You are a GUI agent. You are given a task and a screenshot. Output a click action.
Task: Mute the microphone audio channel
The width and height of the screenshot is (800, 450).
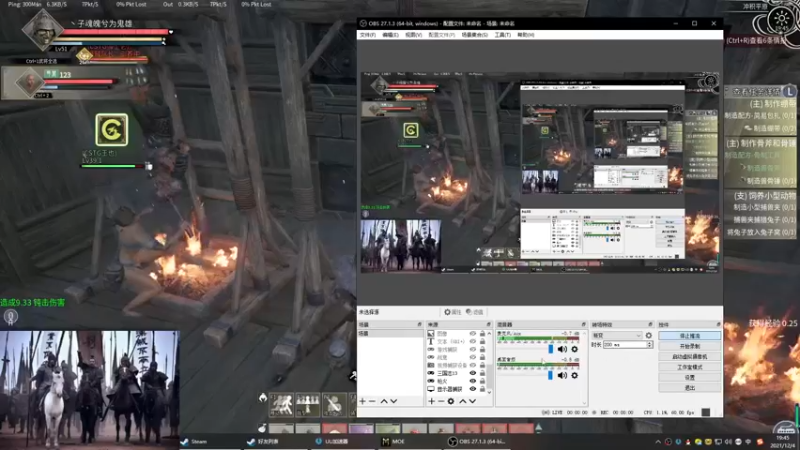[x=562, y=349]
